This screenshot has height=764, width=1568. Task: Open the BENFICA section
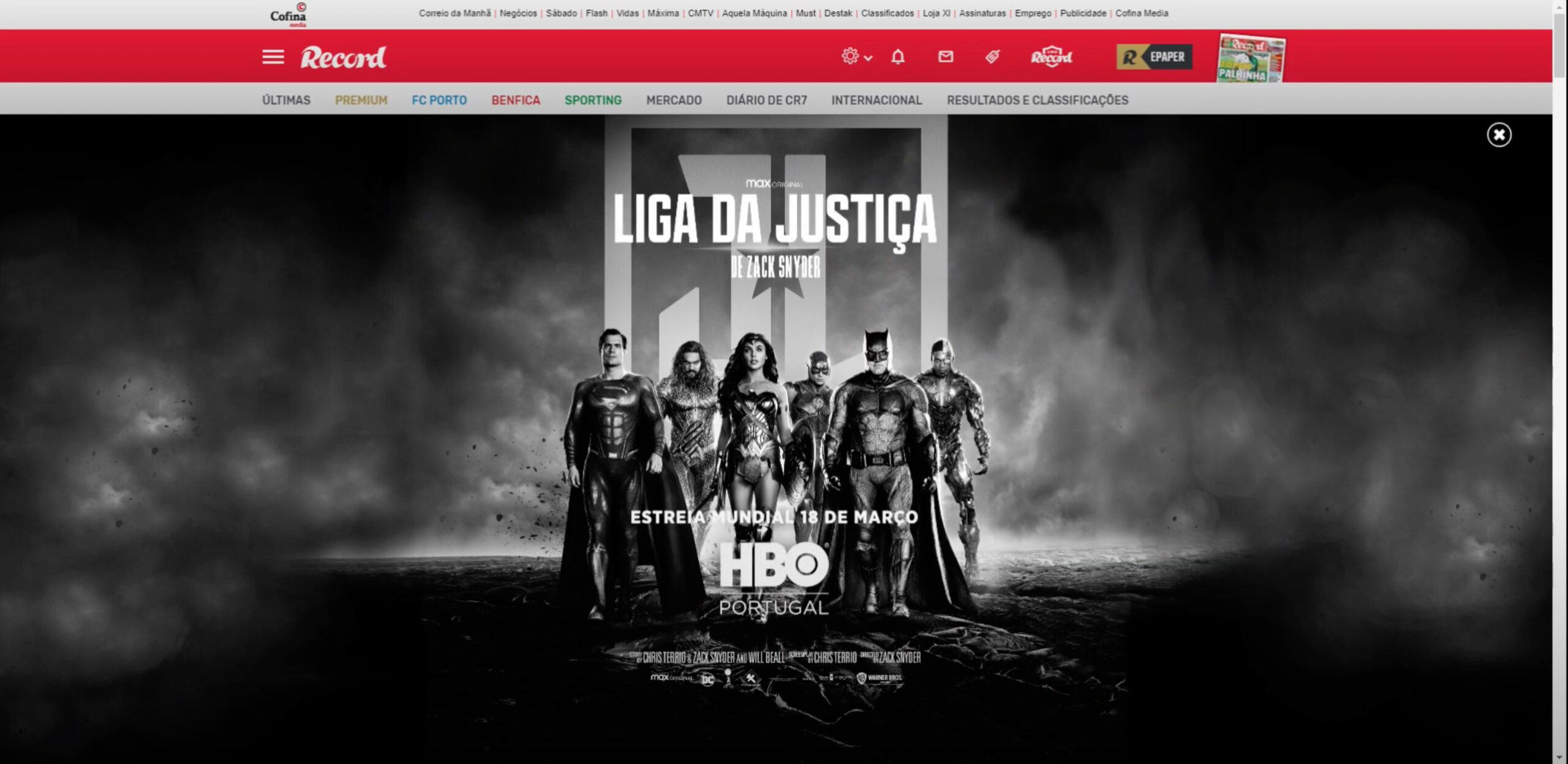pos(516,100)
